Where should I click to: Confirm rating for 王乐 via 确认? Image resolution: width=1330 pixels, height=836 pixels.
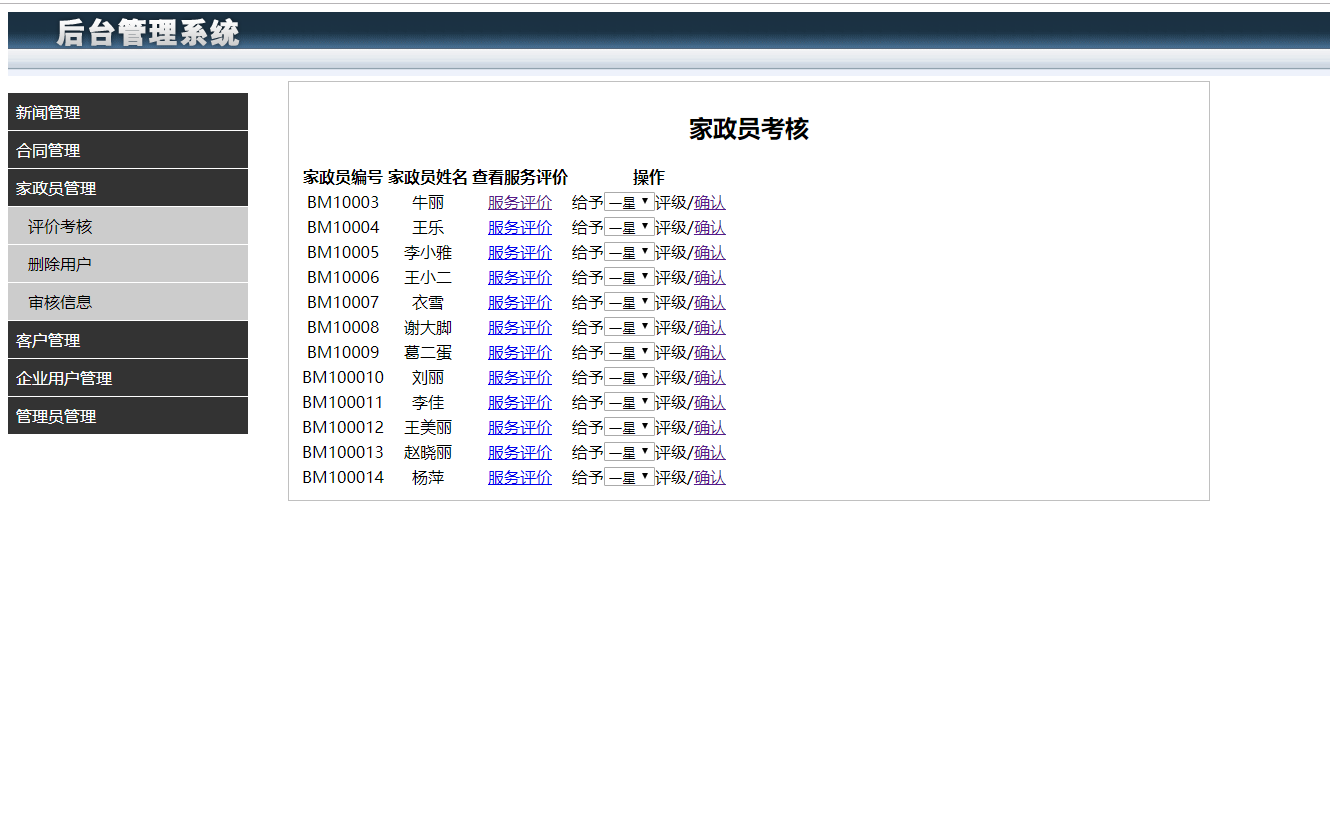pyautogui.click(x=709, y=227)
